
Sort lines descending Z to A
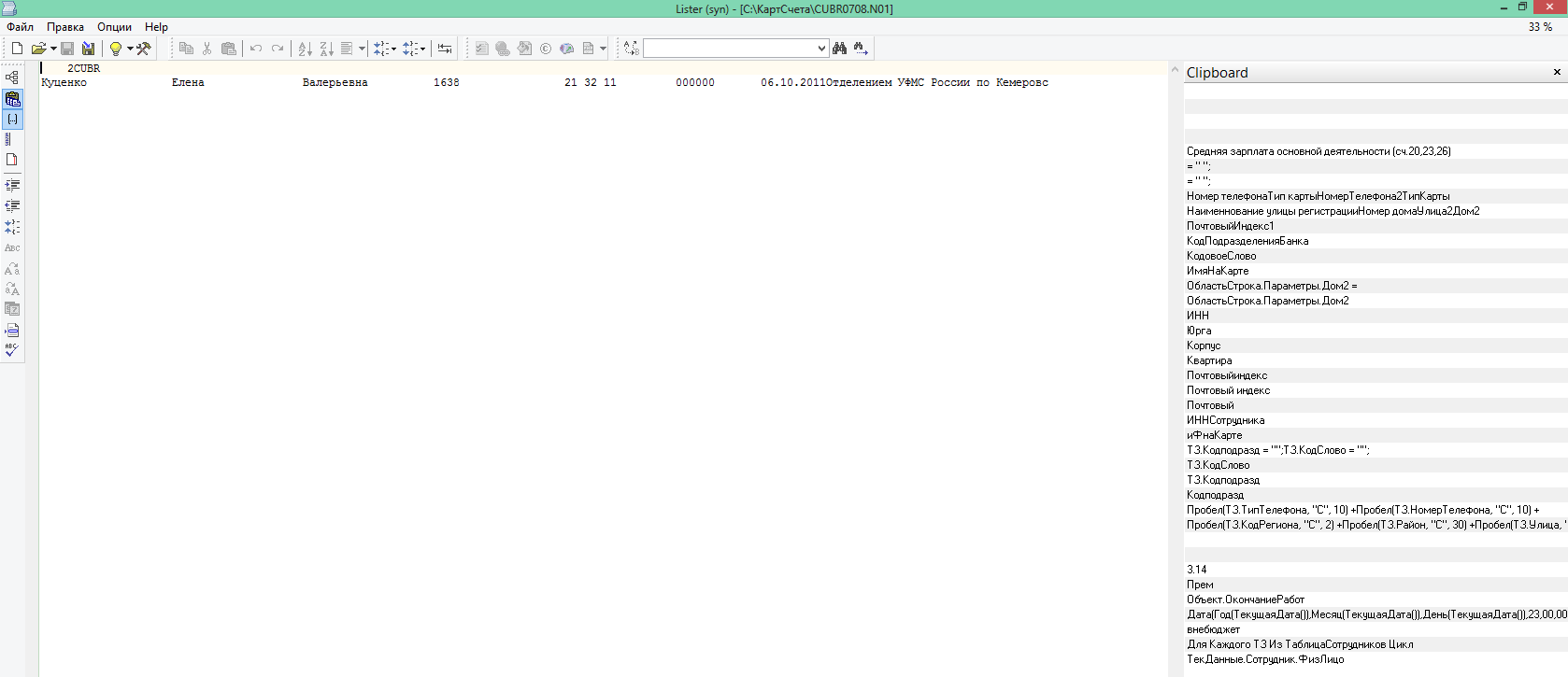pyautogui.click(x=326, y=49)
